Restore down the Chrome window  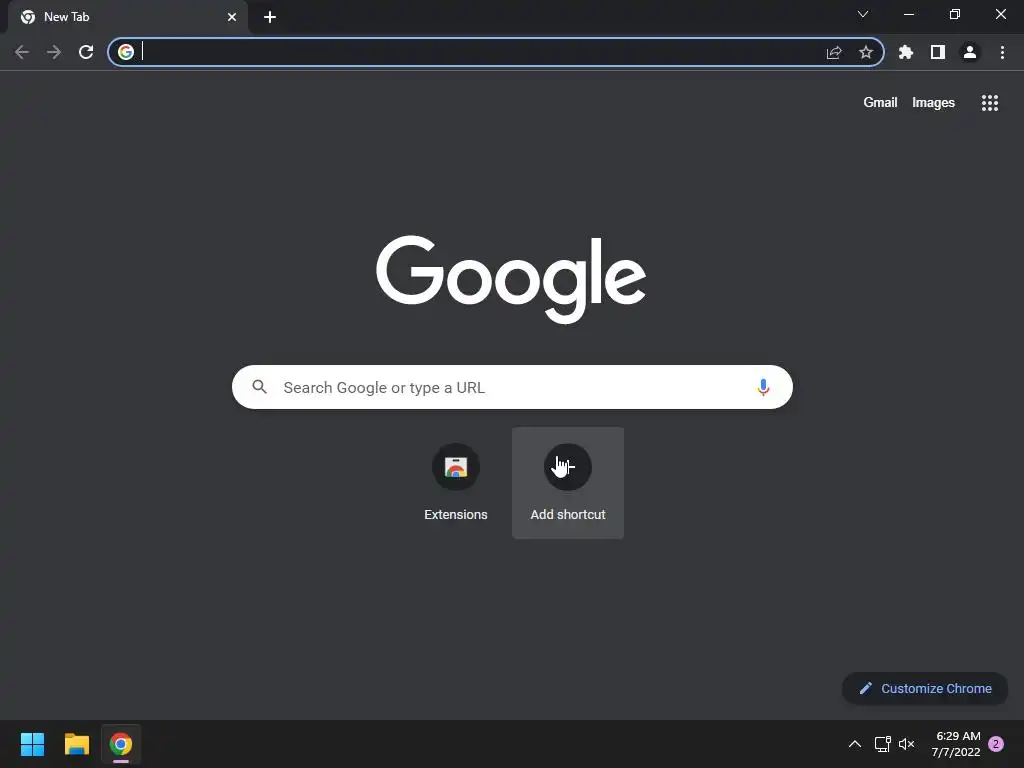[x=955, y=14]
